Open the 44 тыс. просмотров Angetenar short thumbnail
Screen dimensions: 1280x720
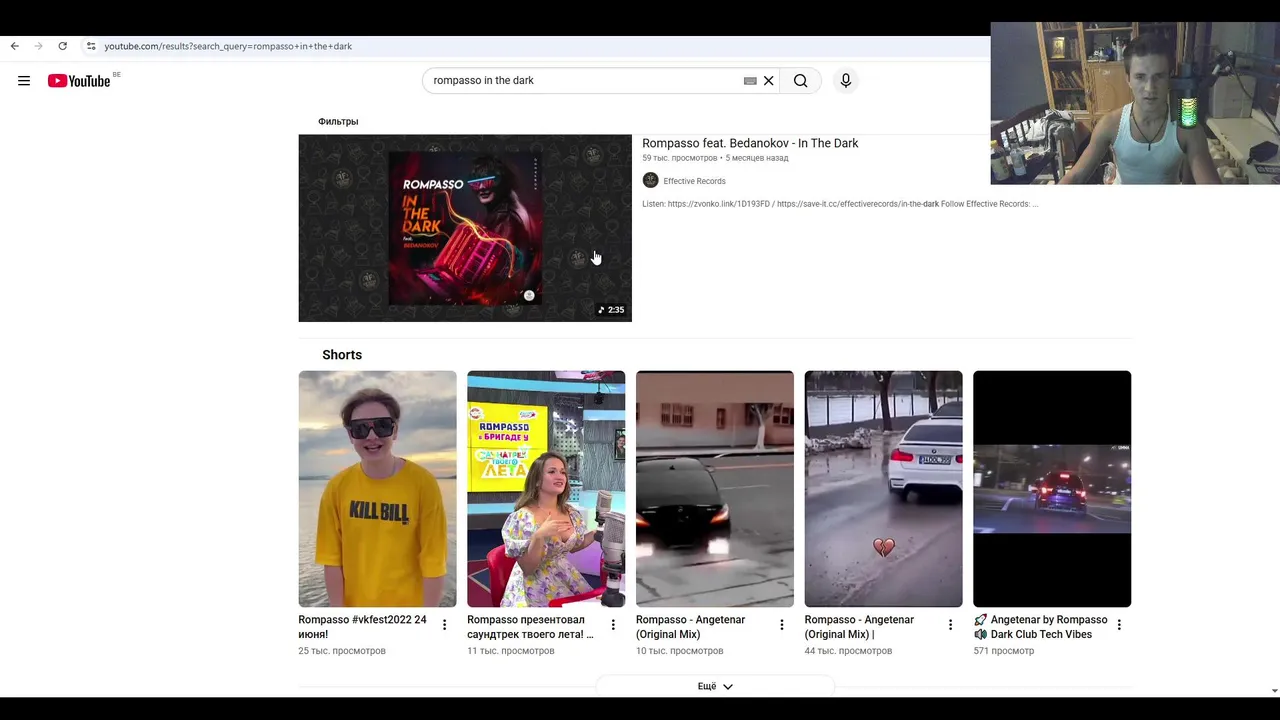[x=884, y=489]
